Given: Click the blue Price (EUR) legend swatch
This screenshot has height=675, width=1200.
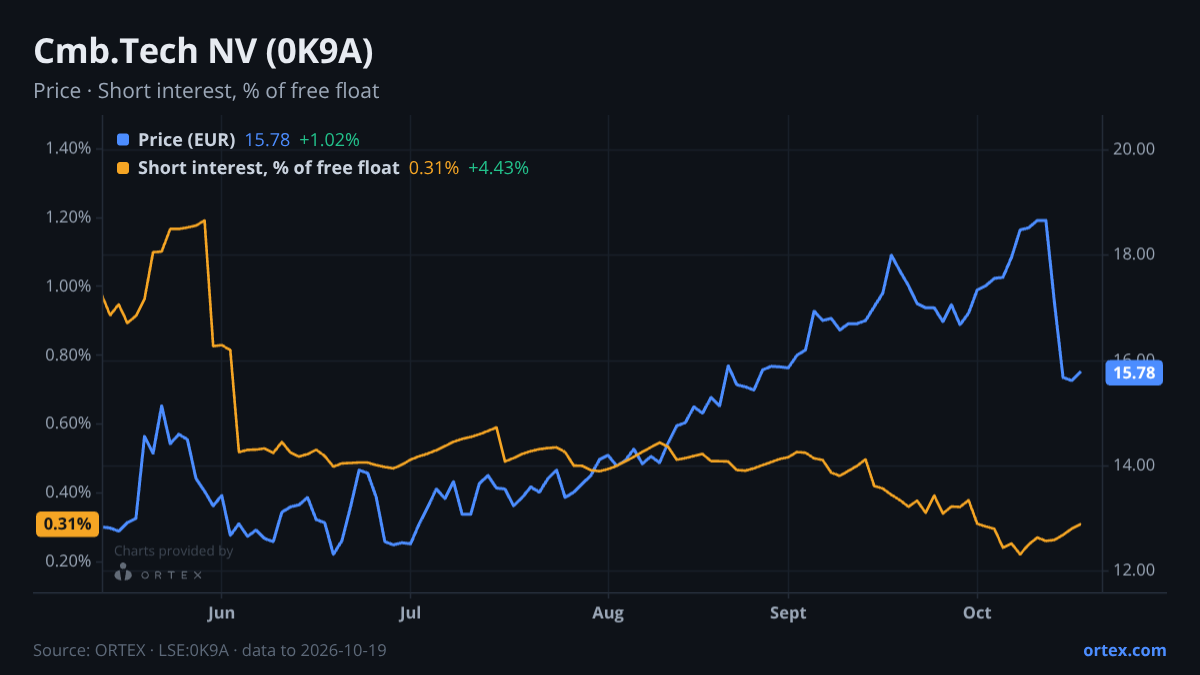Looking at the screenshot, I should point(123,139).
